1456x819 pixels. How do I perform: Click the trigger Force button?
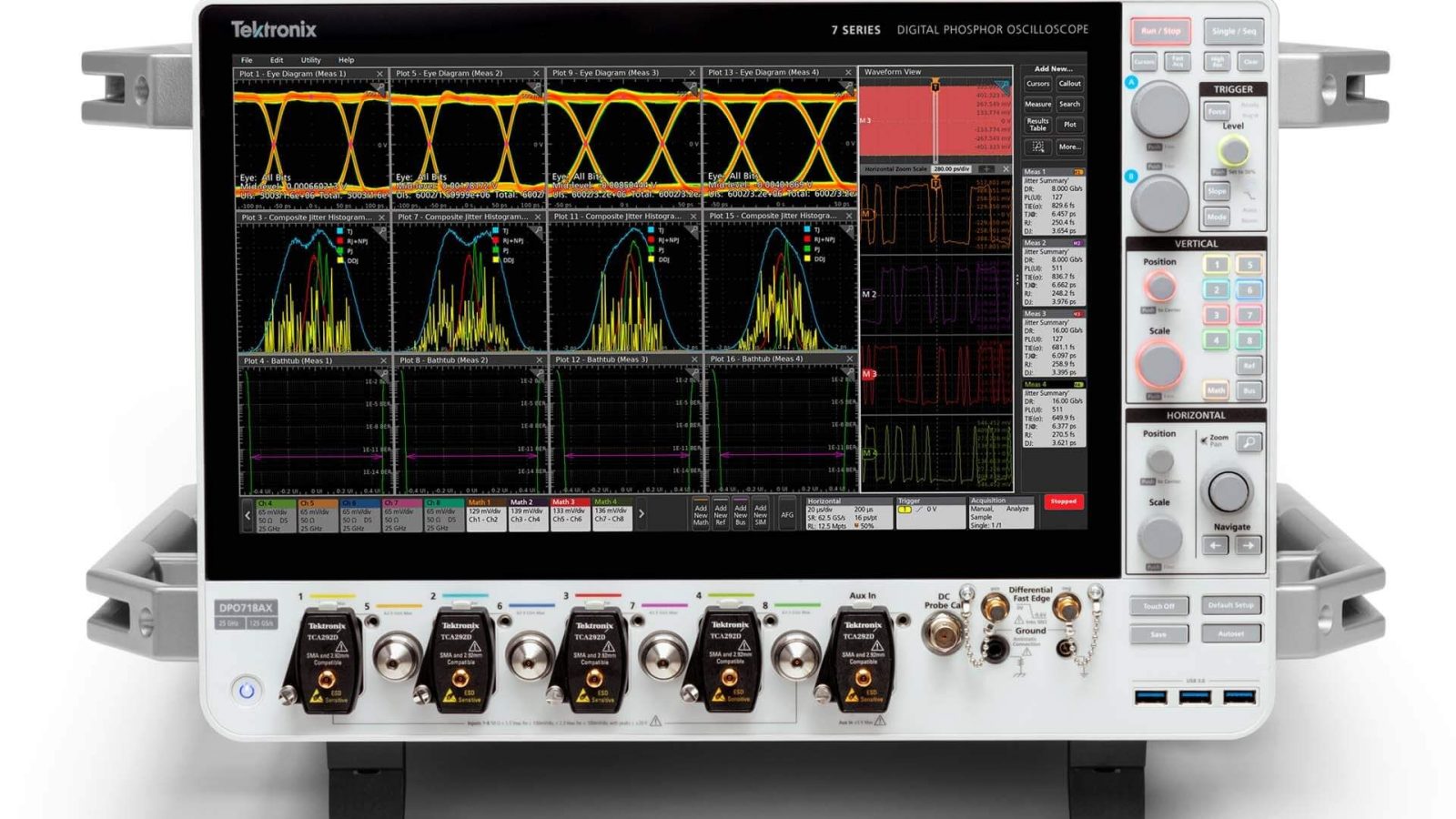coord(1217,112)
